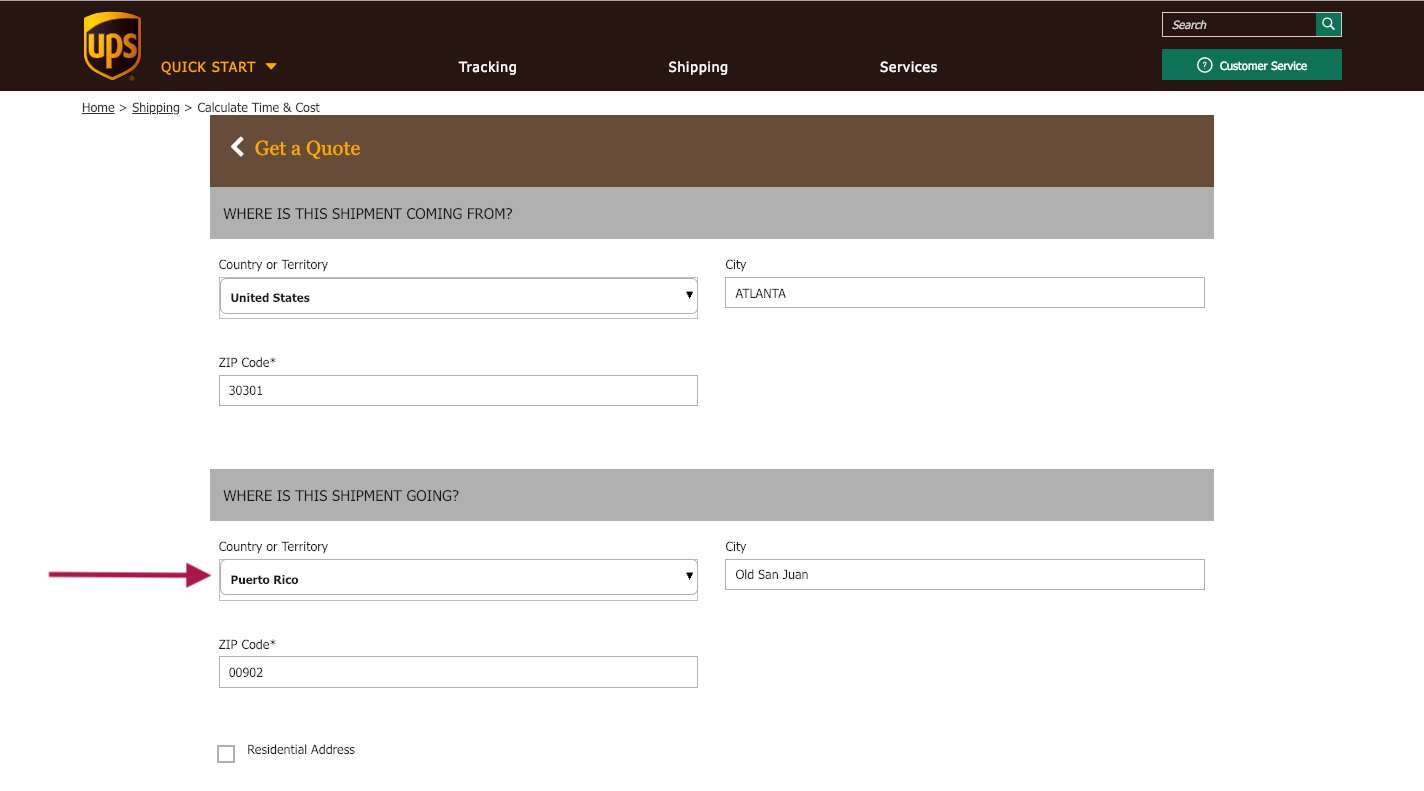
Task: Click the destination City field Old San Juan
Action: (x=964, y=574)
